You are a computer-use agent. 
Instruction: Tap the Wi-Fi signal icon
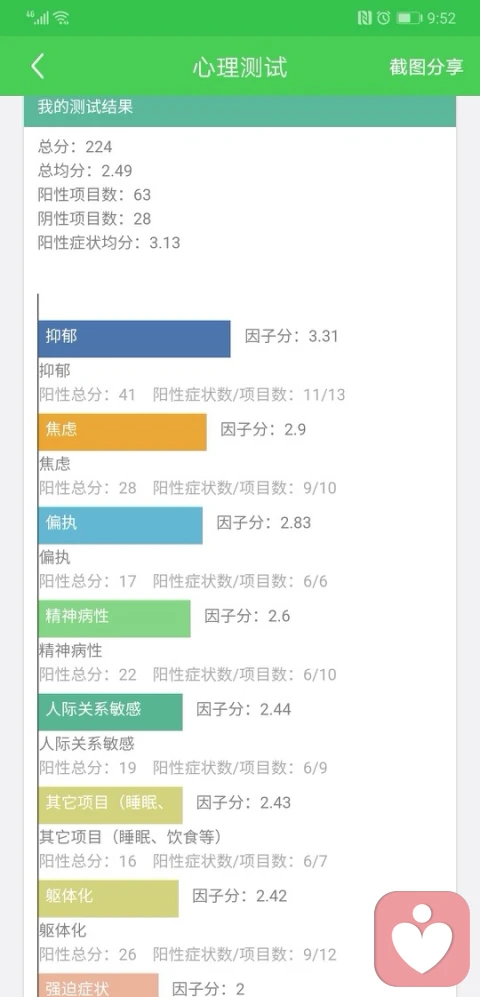61,18
